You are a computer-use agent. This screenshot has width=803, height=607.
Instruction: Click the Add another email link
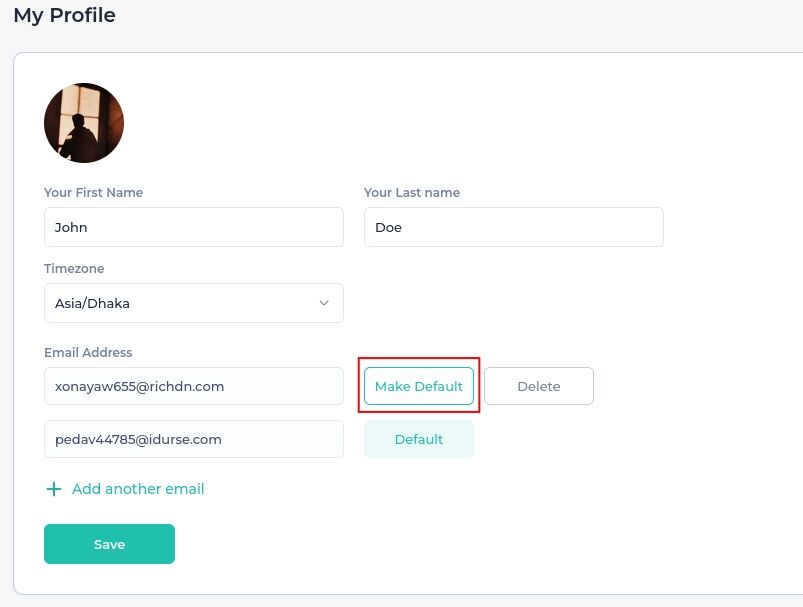tap(138, 489)
